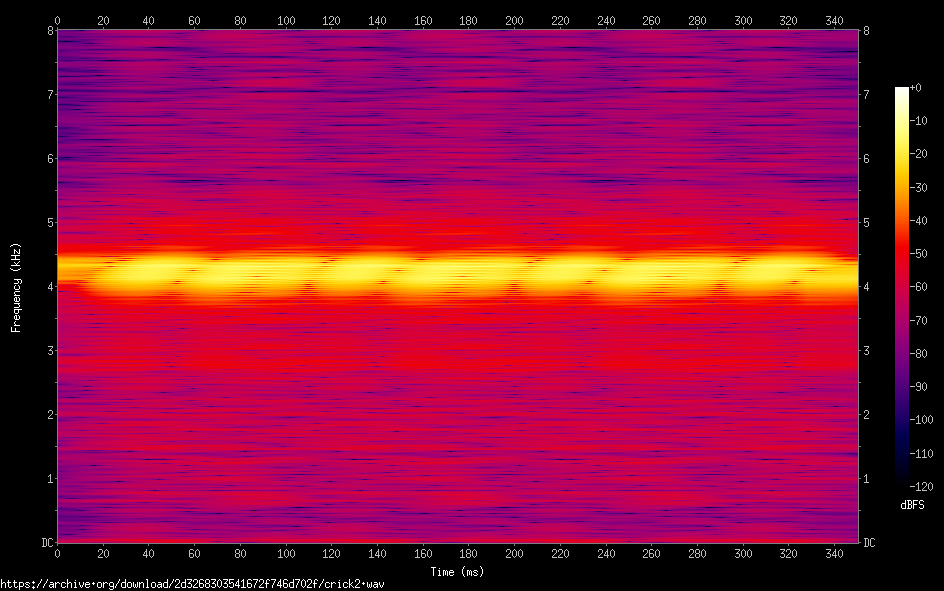The image size is (944, 591).
Task: Click the dBFS color scale bar
Action: (x=902, y=286)
